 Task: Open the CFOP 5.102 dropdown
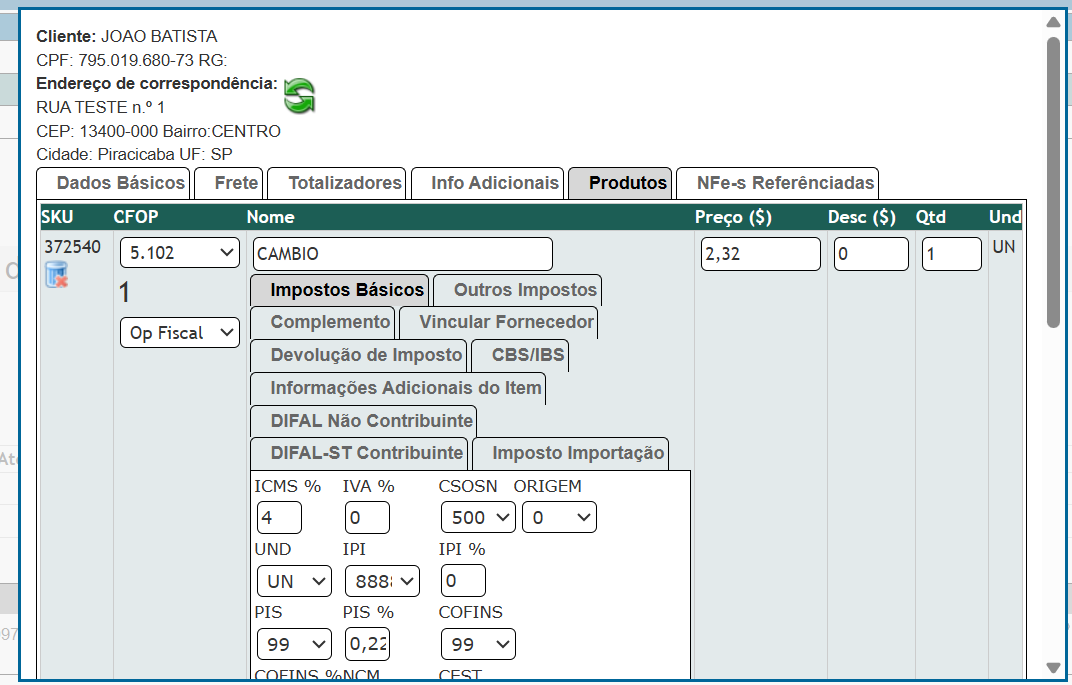click(179, 253)
